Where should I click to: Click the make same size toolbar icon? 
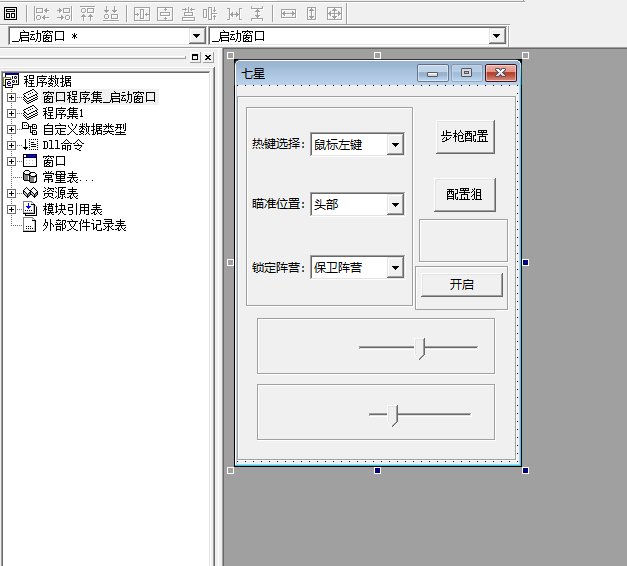tap(335, 14)
